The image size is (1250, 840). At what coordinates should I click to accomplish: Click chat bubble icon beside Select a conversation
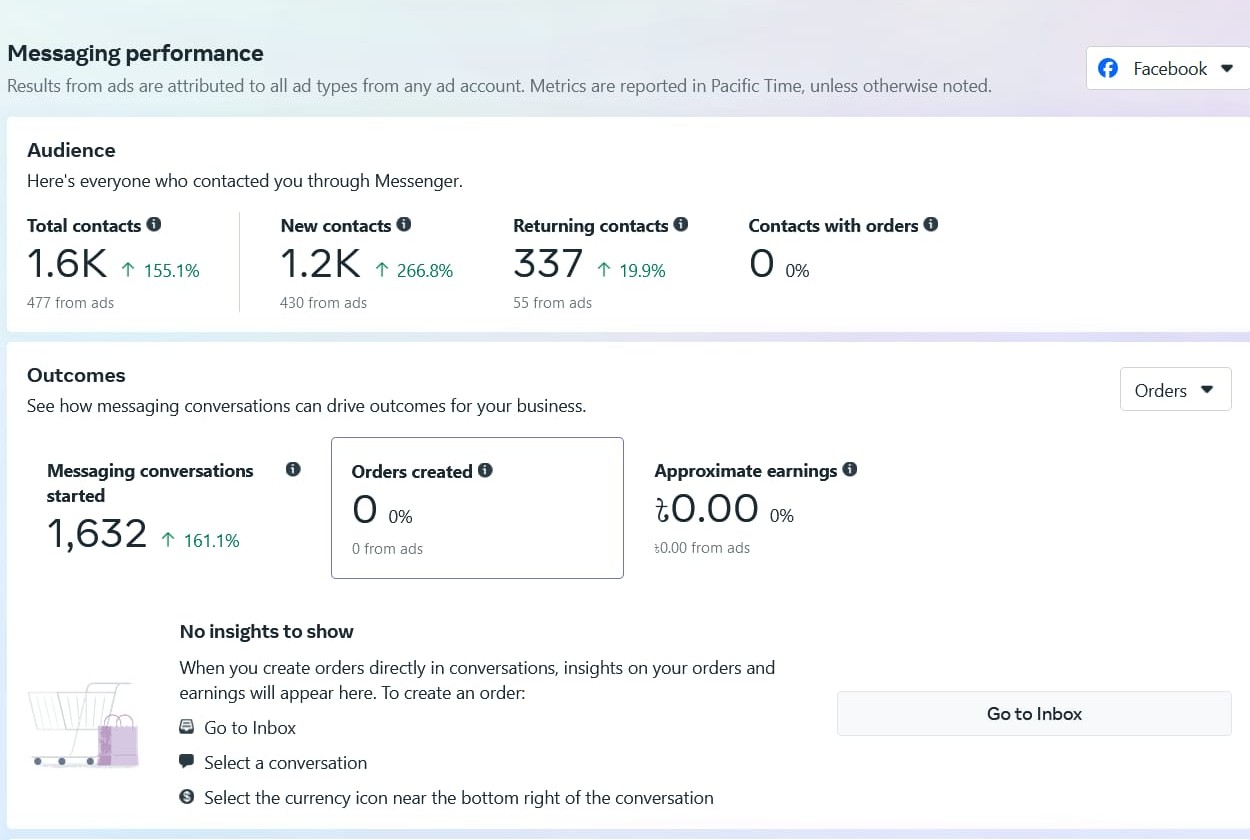pos(186,762)
